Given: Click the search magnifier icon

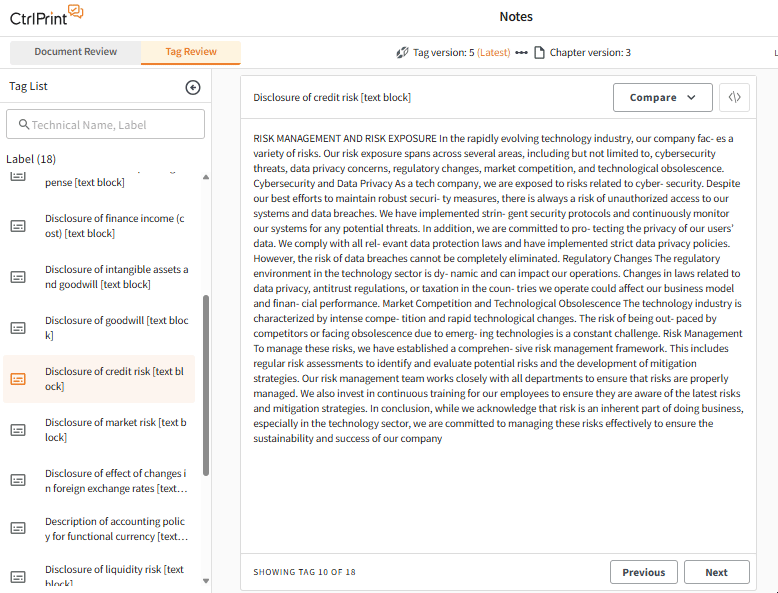Looking at the screenshot, I should coord(21,125).
